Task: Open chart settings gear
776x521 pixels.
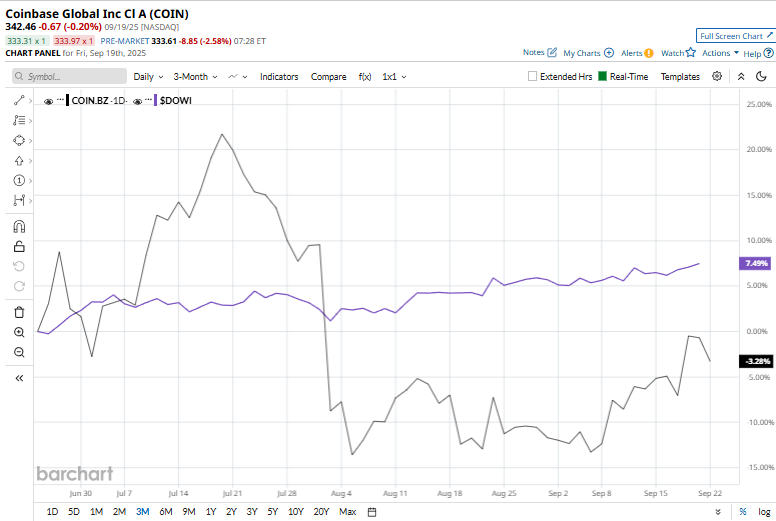Action: pyautogui.click(x=717, y=76)
